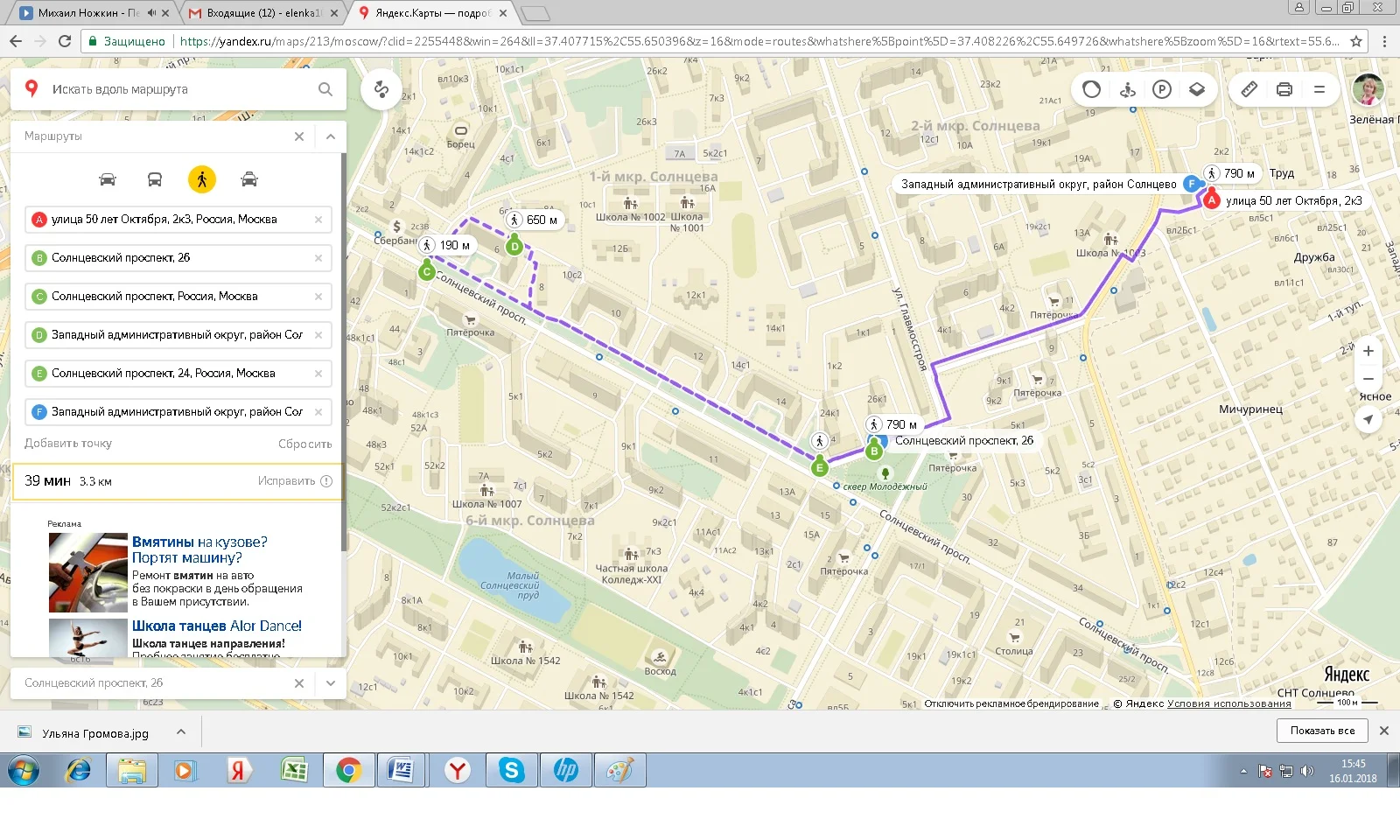
Task: Select the 39 мин 3.3 км route
Action: tap(177, 481)
